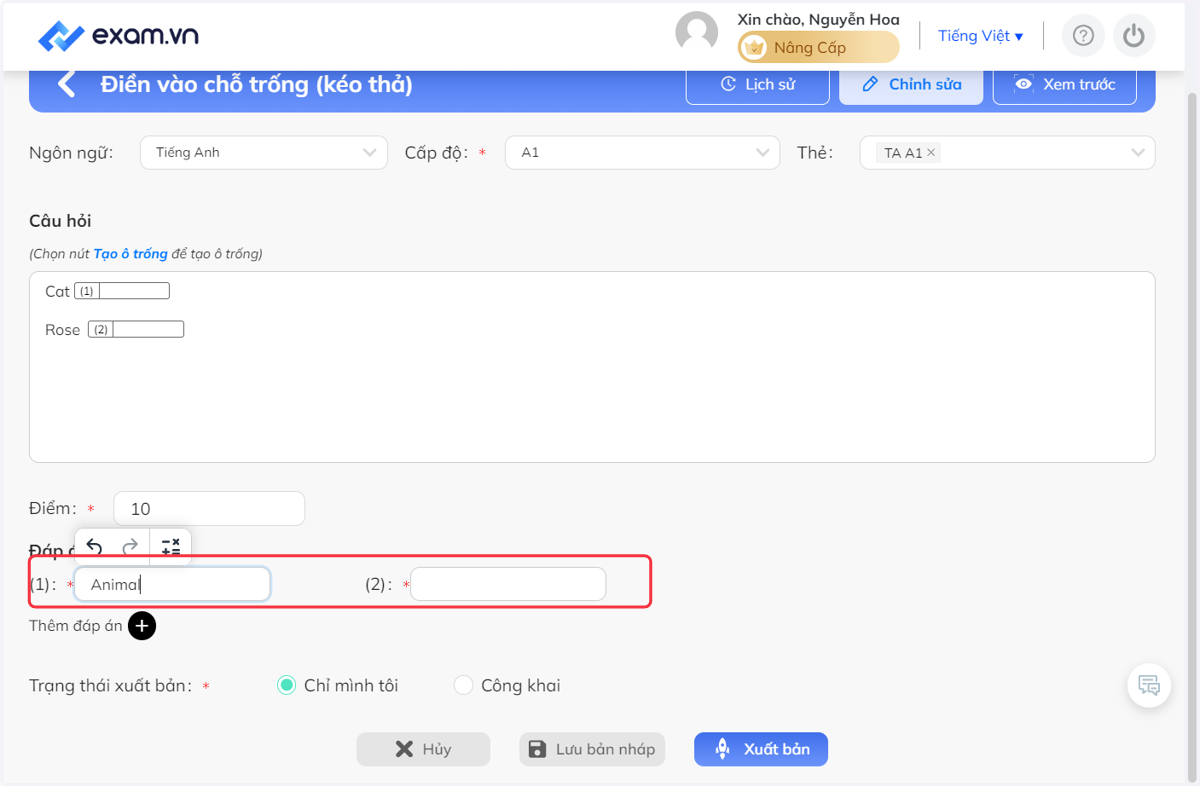Remove the TA A1 tag

931,153
